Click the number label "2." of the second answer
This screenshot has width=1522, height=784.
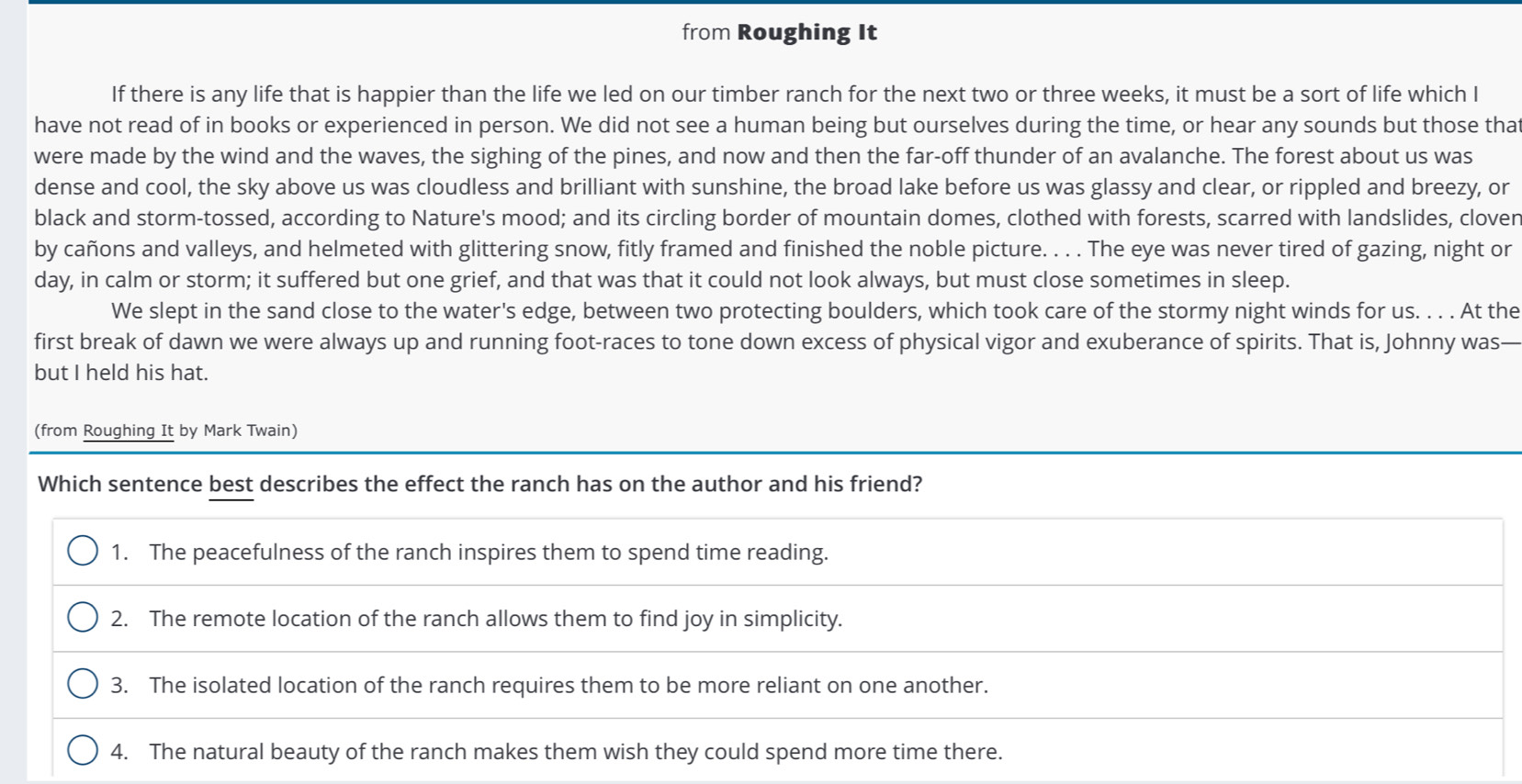click(119, 618)
